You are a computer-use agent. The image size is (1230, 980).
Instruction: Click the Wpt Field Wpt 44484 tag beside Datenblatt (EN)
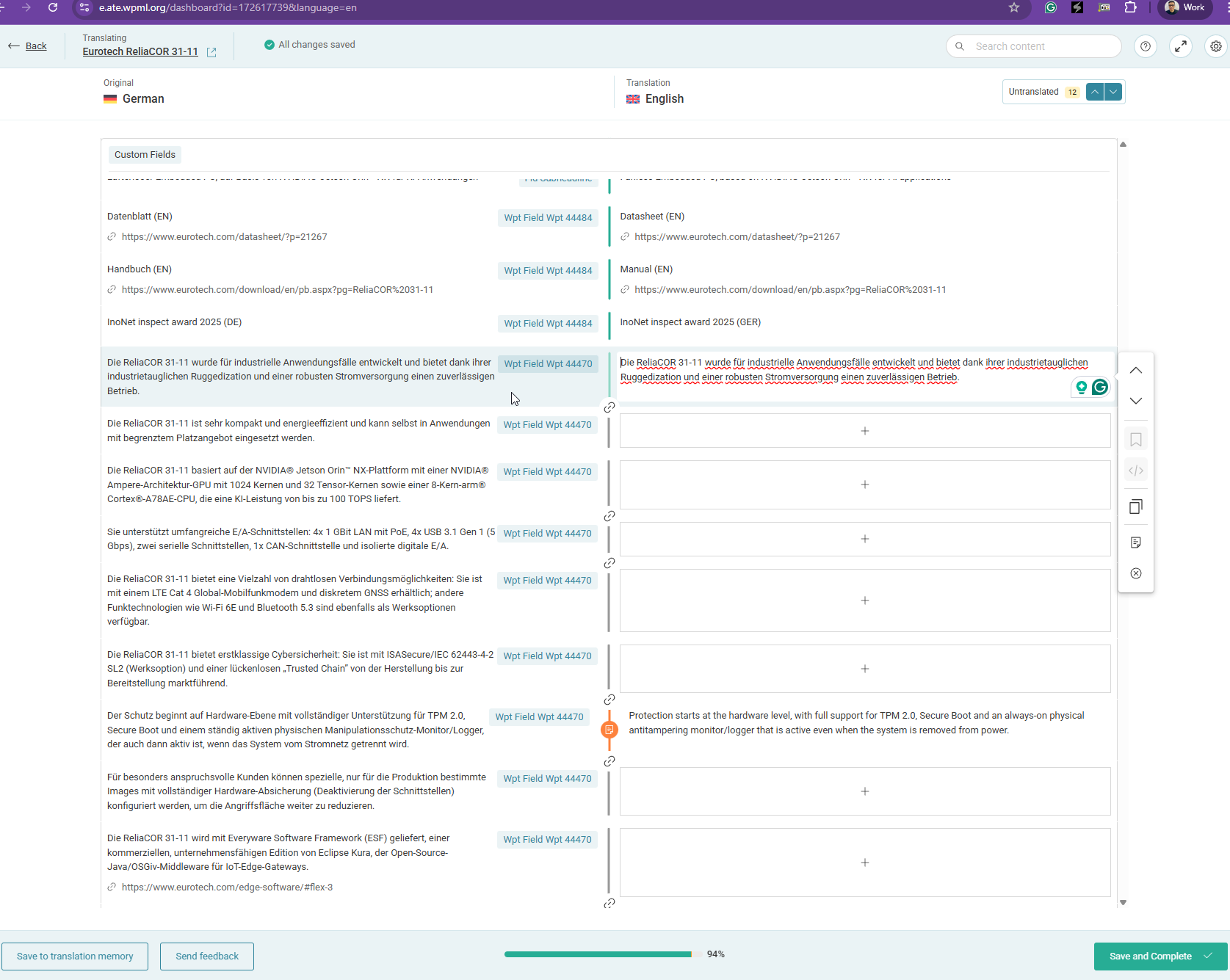click(548, 218)
